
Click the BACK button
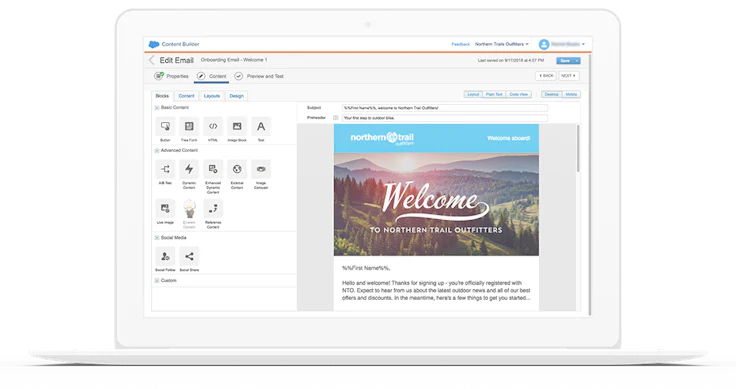[546, 76]
